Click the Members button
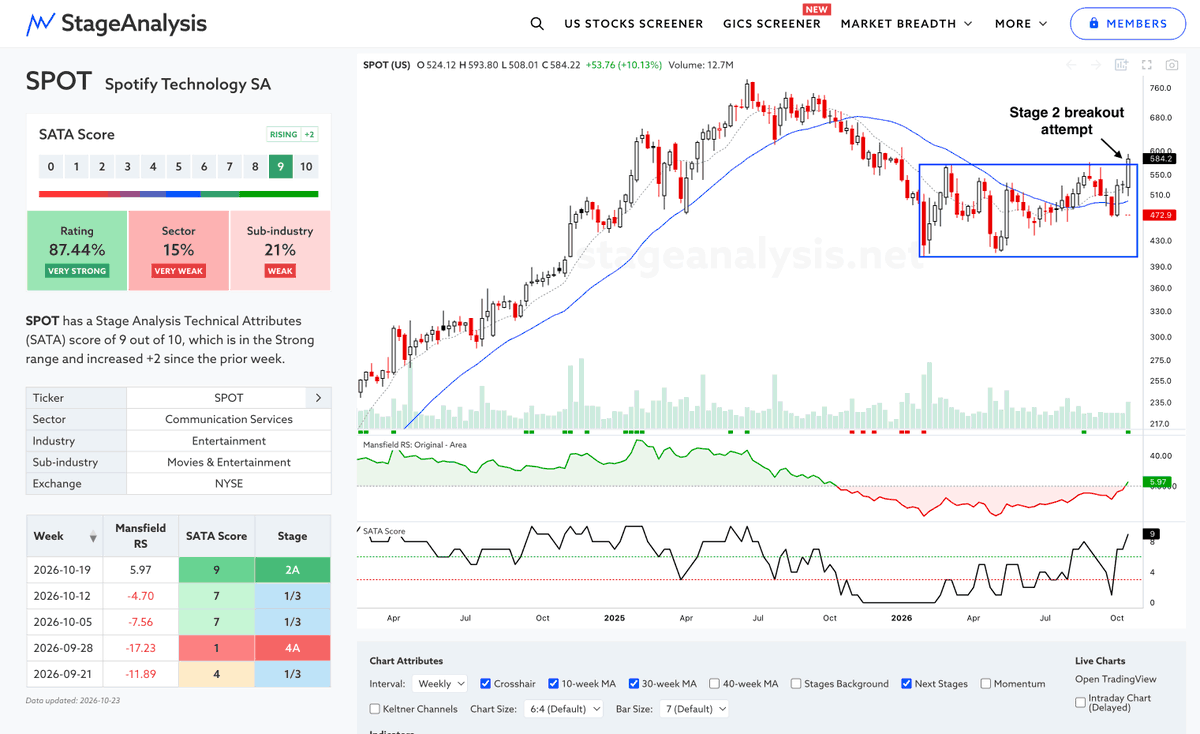1200x734 pixels. click(1128, 23)
